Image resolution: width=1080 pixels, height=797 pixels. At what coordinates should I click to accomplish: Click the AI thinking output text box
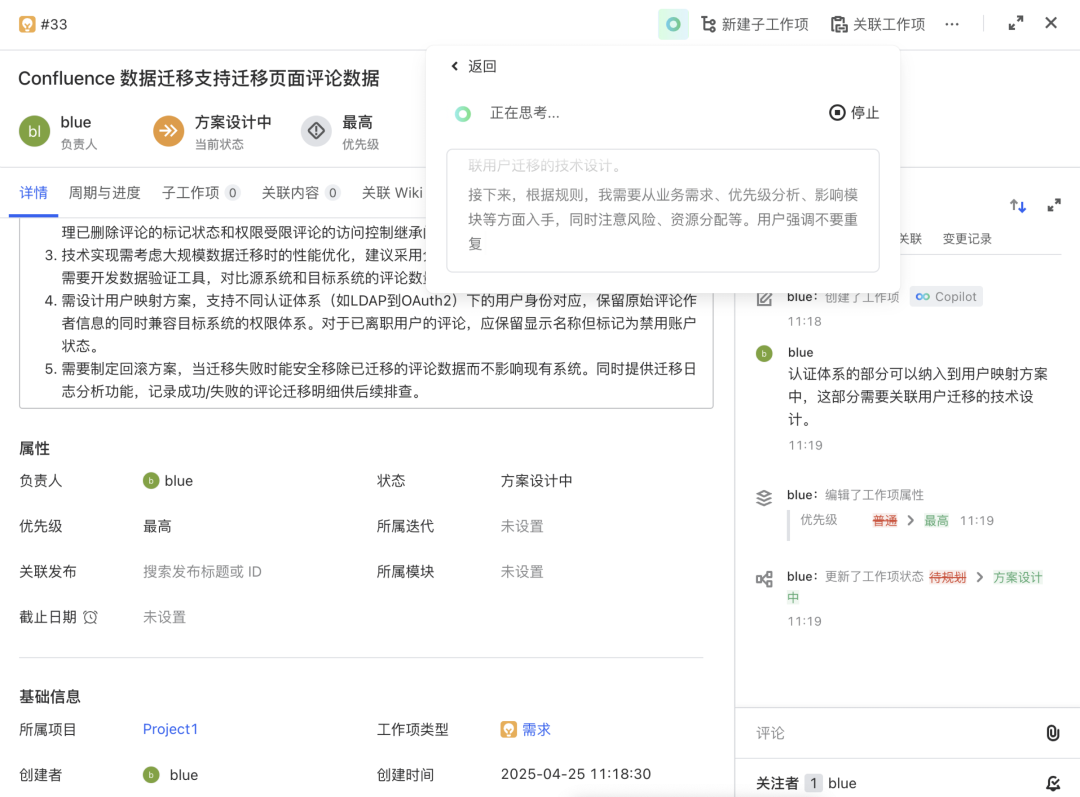point(663,210)
